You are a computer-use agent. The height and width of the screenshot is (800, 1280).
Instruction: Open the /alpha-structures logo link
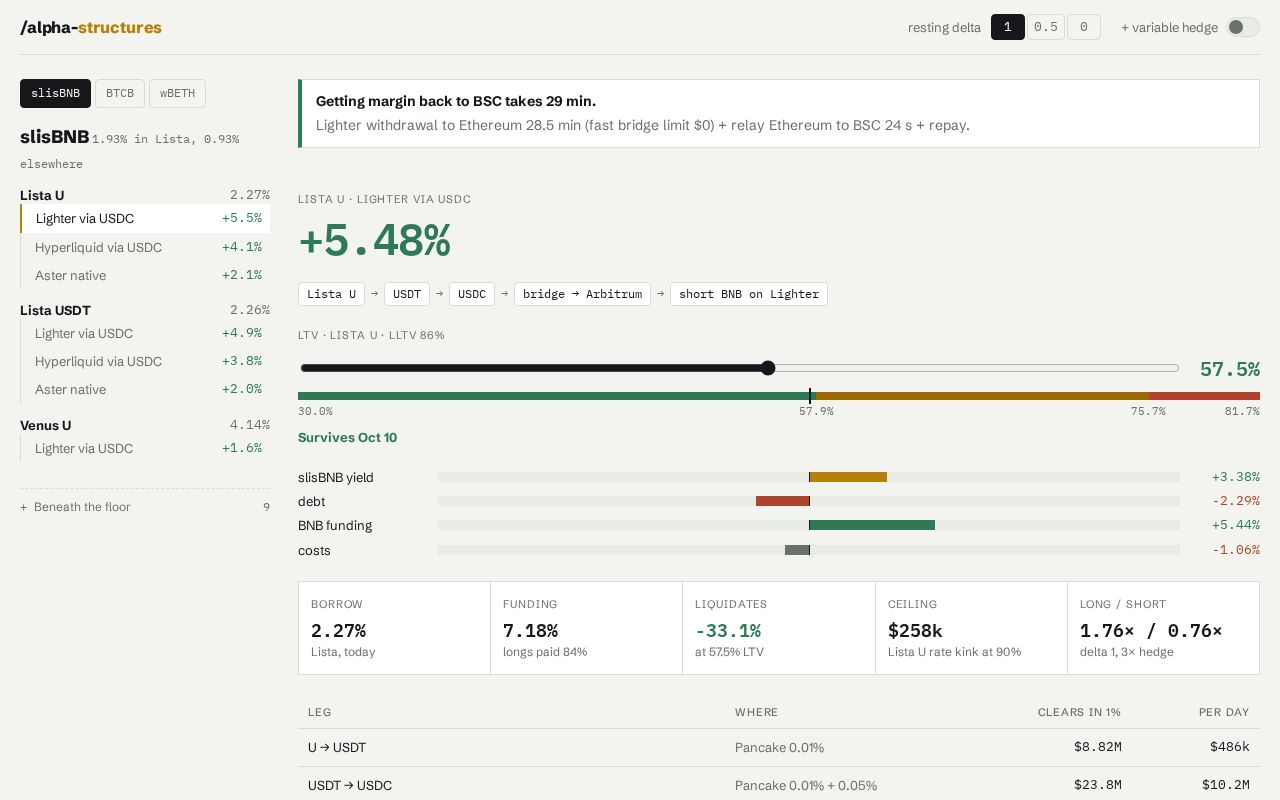[91, 27]
